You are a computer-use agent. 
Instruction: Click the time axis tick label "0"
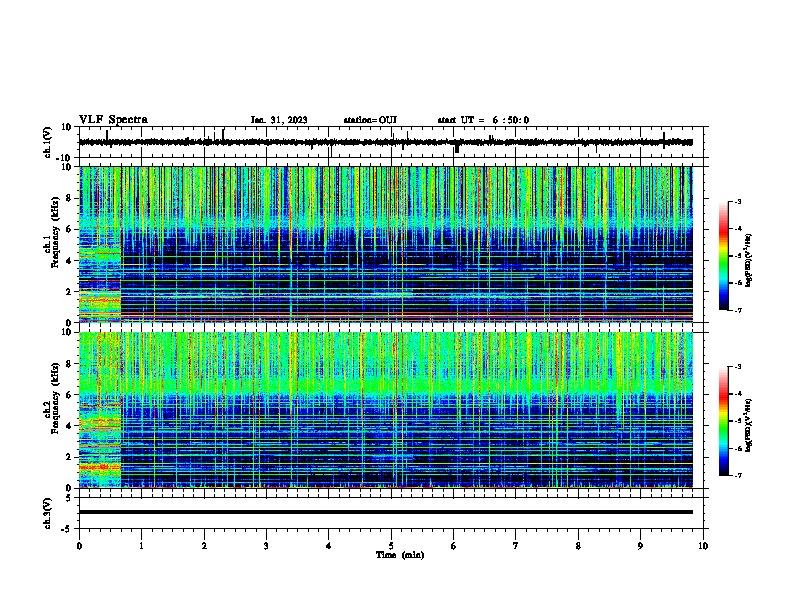[79, 546]
